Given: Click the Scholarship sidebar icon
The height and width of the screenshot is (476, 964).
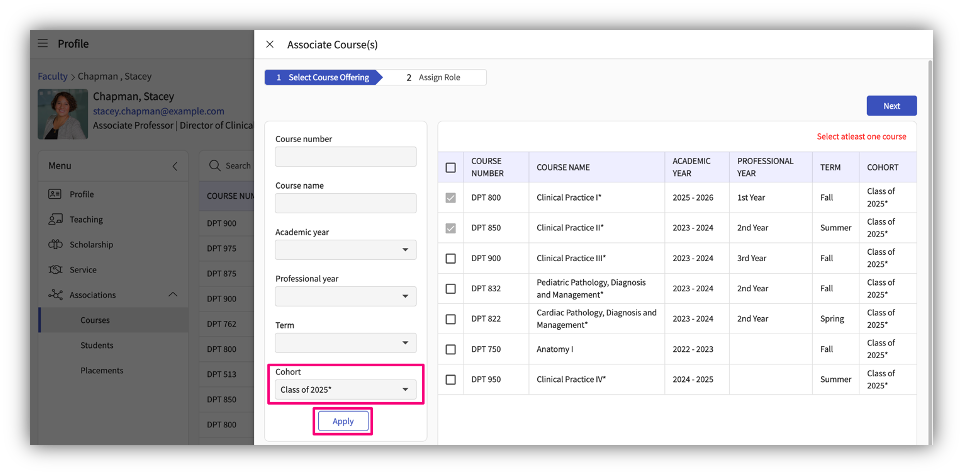Looking at the screenshot, I should (55, 244).
